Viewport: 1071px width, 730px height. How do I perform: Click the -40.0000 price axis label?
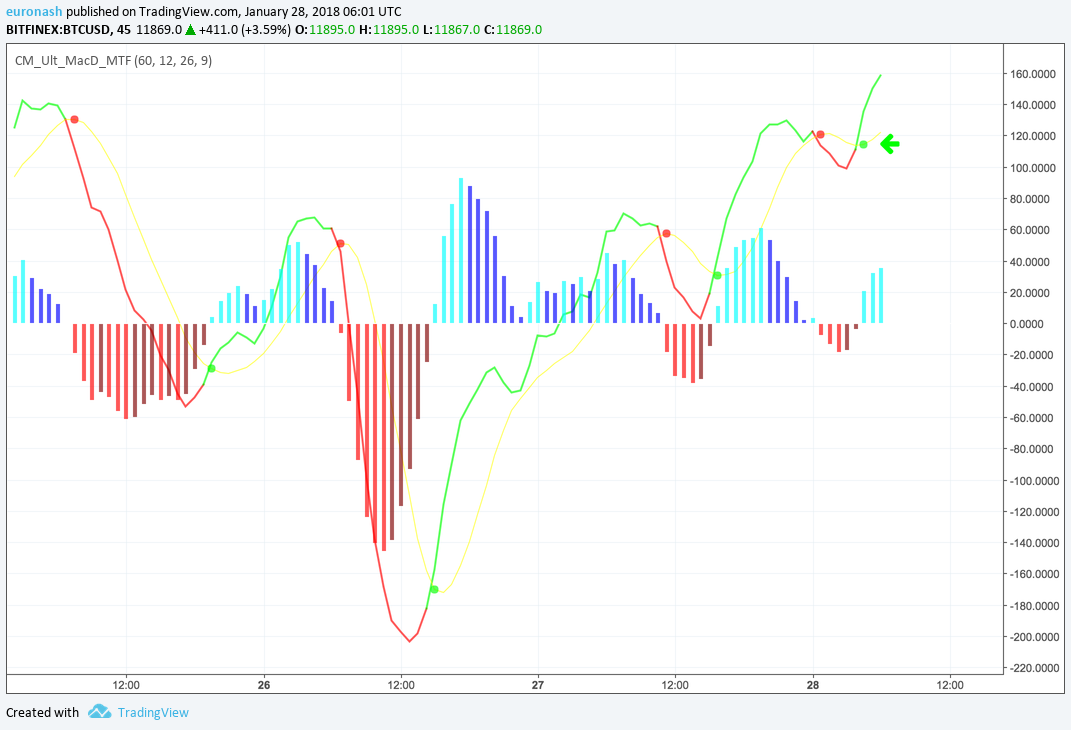tap(1033, 387)
